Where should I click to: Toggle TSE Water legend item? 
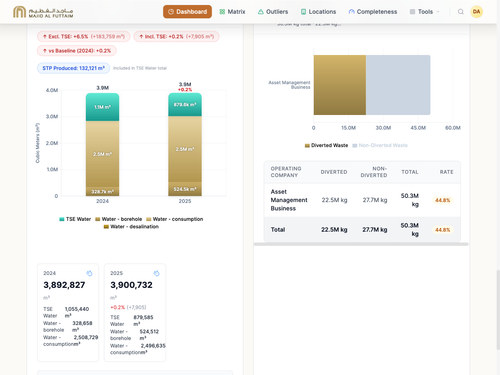pyautogui.click(x=75, y=219)
